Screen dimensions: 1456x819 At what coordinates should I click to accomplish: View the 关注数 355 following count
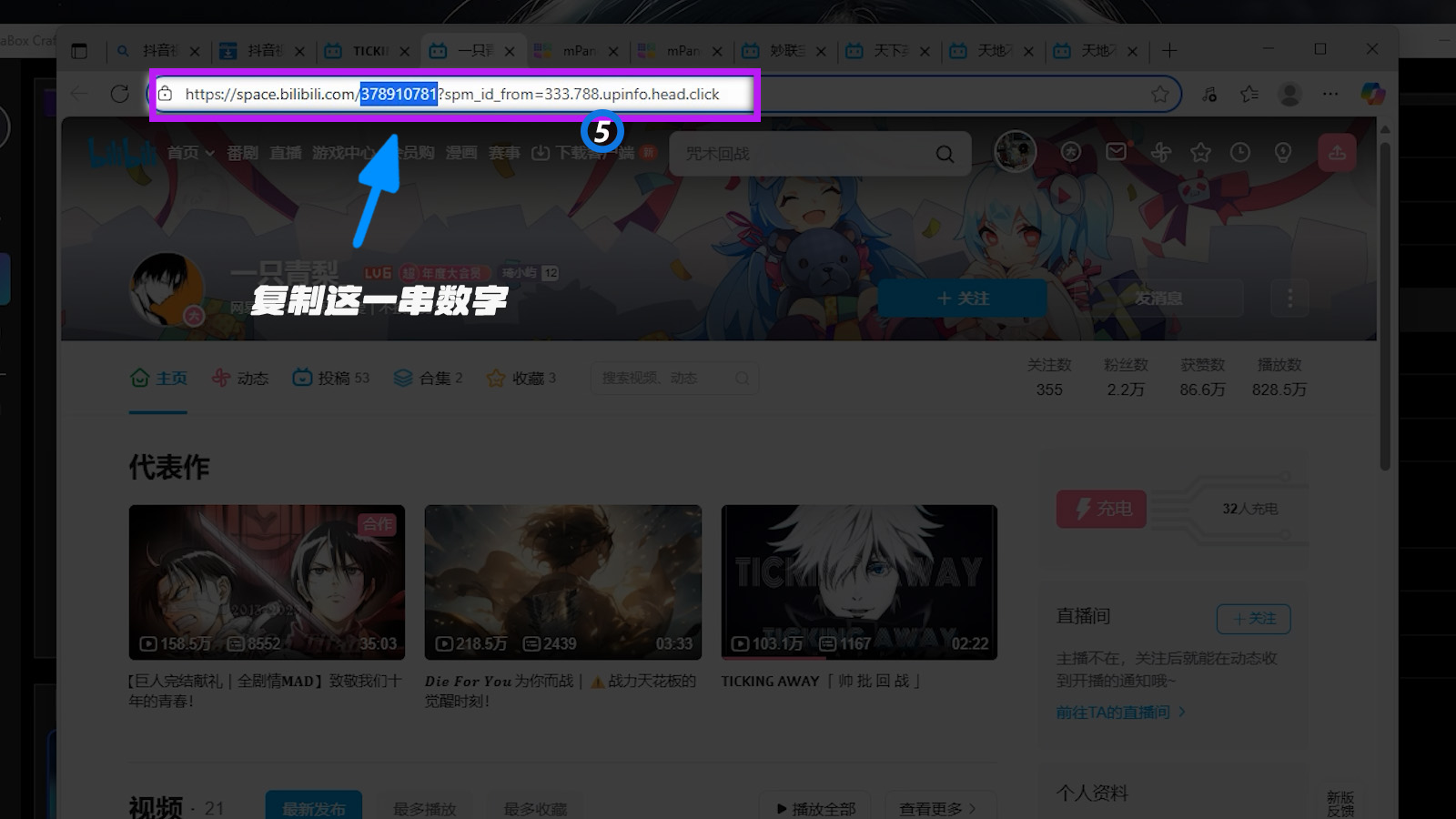coord(1049,377)
